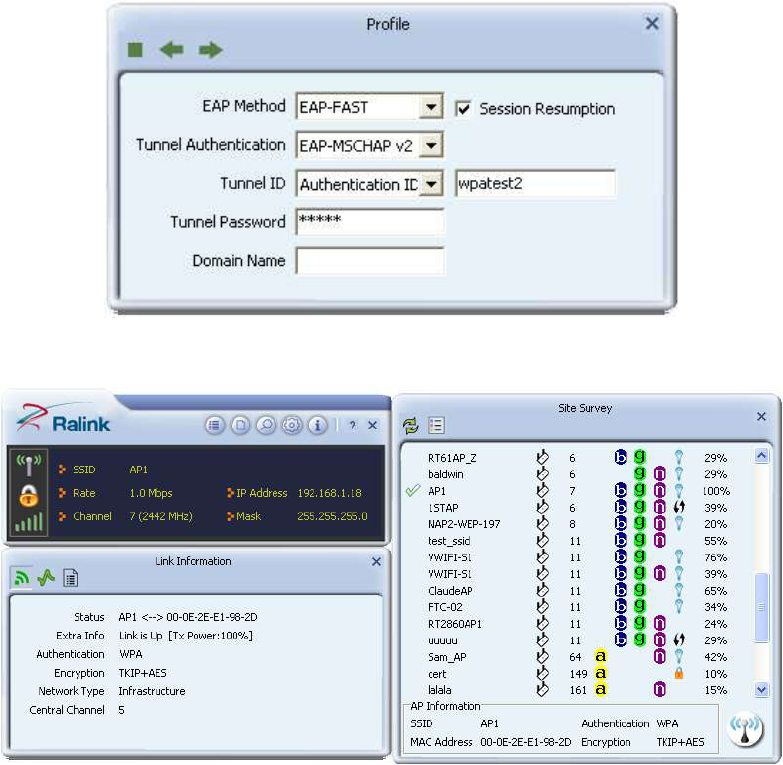Close the Link Information panel
The image size is (783, 765).
click(x=376, y=561)
